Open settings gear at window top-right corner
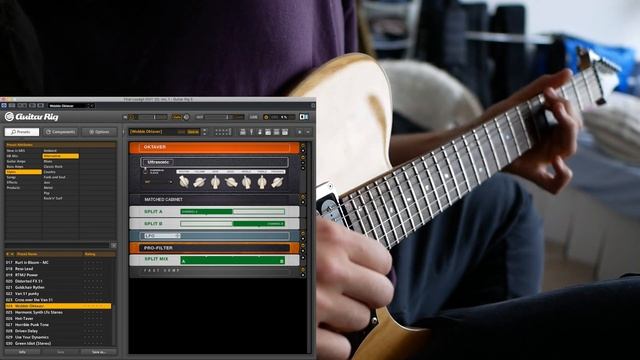This screenshot has width=640, height=360. 313,105
